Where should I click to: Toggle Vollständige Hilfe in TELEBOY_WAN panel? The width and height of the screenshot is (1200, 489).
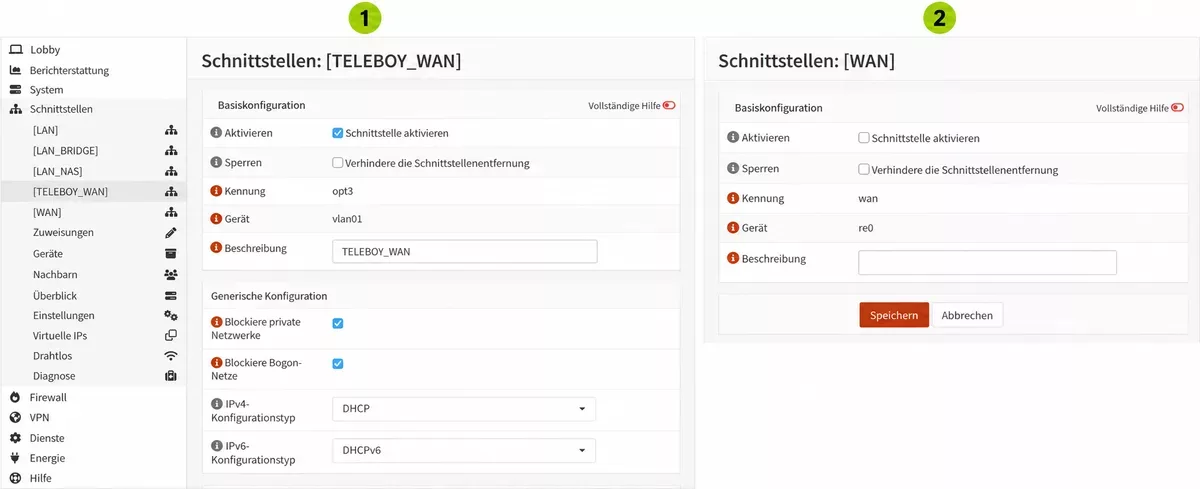669,105
